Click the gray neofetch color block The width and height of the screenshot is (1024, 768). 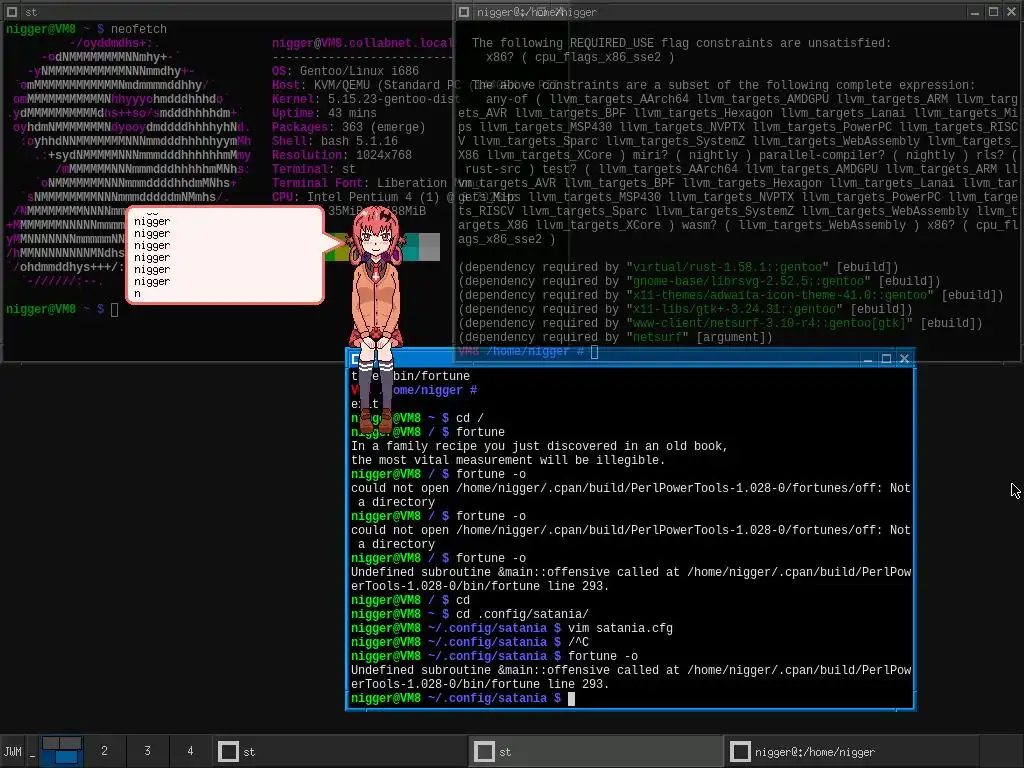point(429,247)
